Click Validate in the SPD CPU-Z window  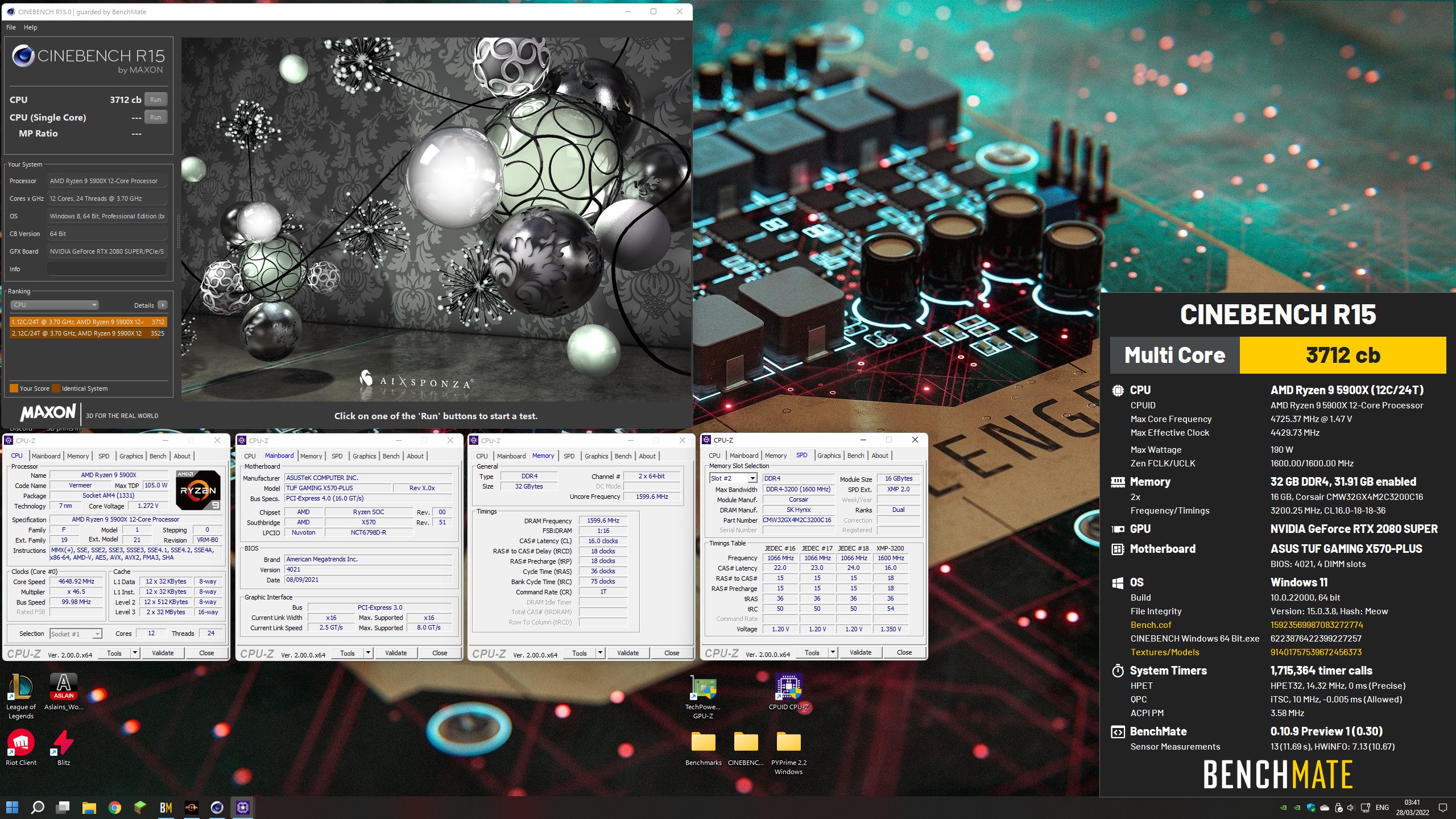(x=861, y=652)
